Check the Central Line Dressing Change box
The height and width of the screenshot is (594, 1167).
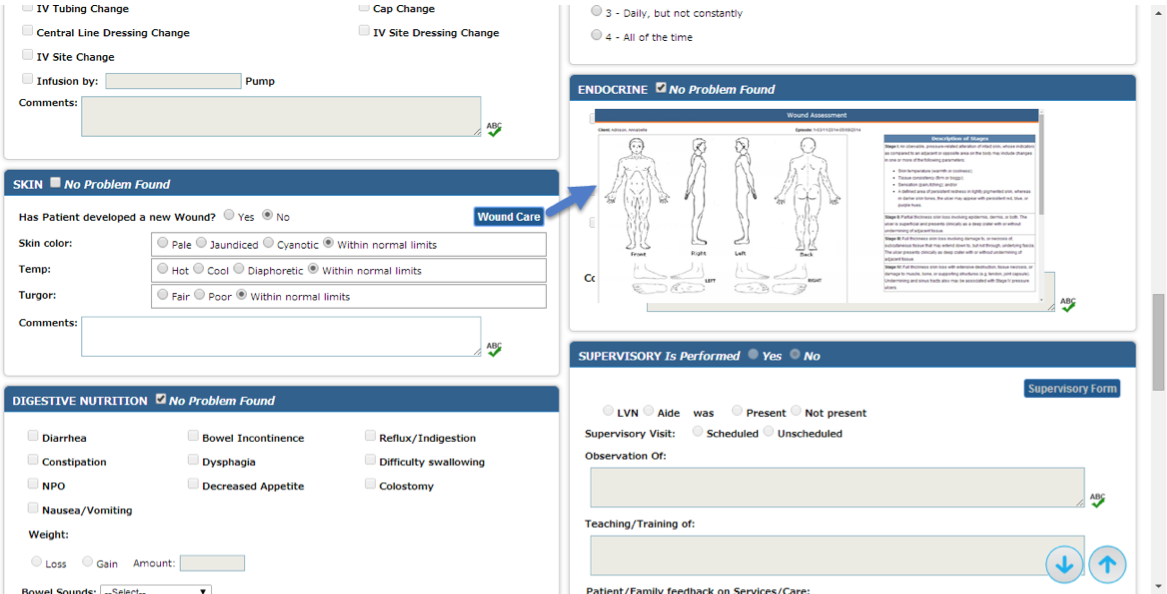coord(28,31)
